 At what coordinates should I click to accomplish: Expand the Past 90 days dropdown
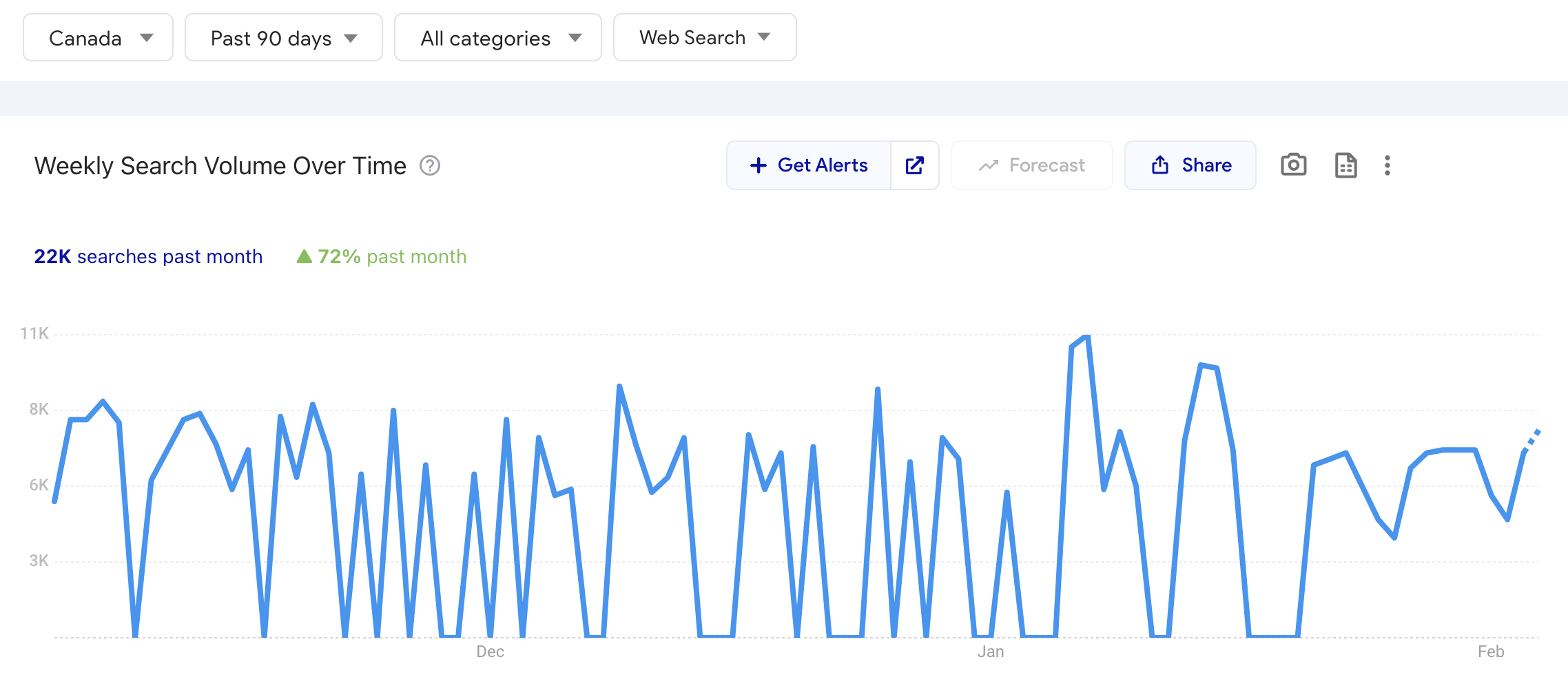coord(283,38)
